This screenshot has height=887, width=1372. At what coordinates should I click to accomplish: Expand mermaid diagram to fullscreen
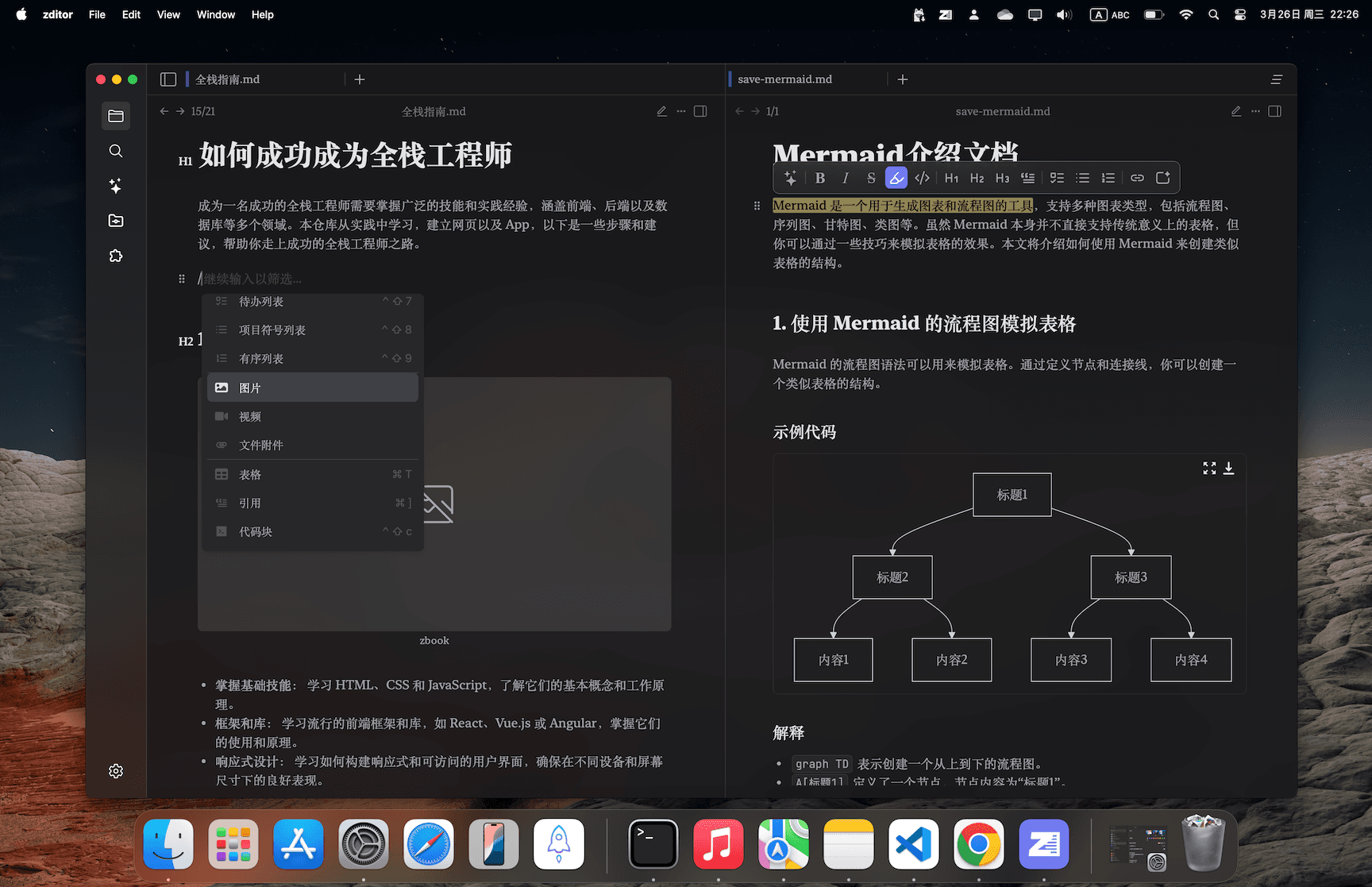1209,469
